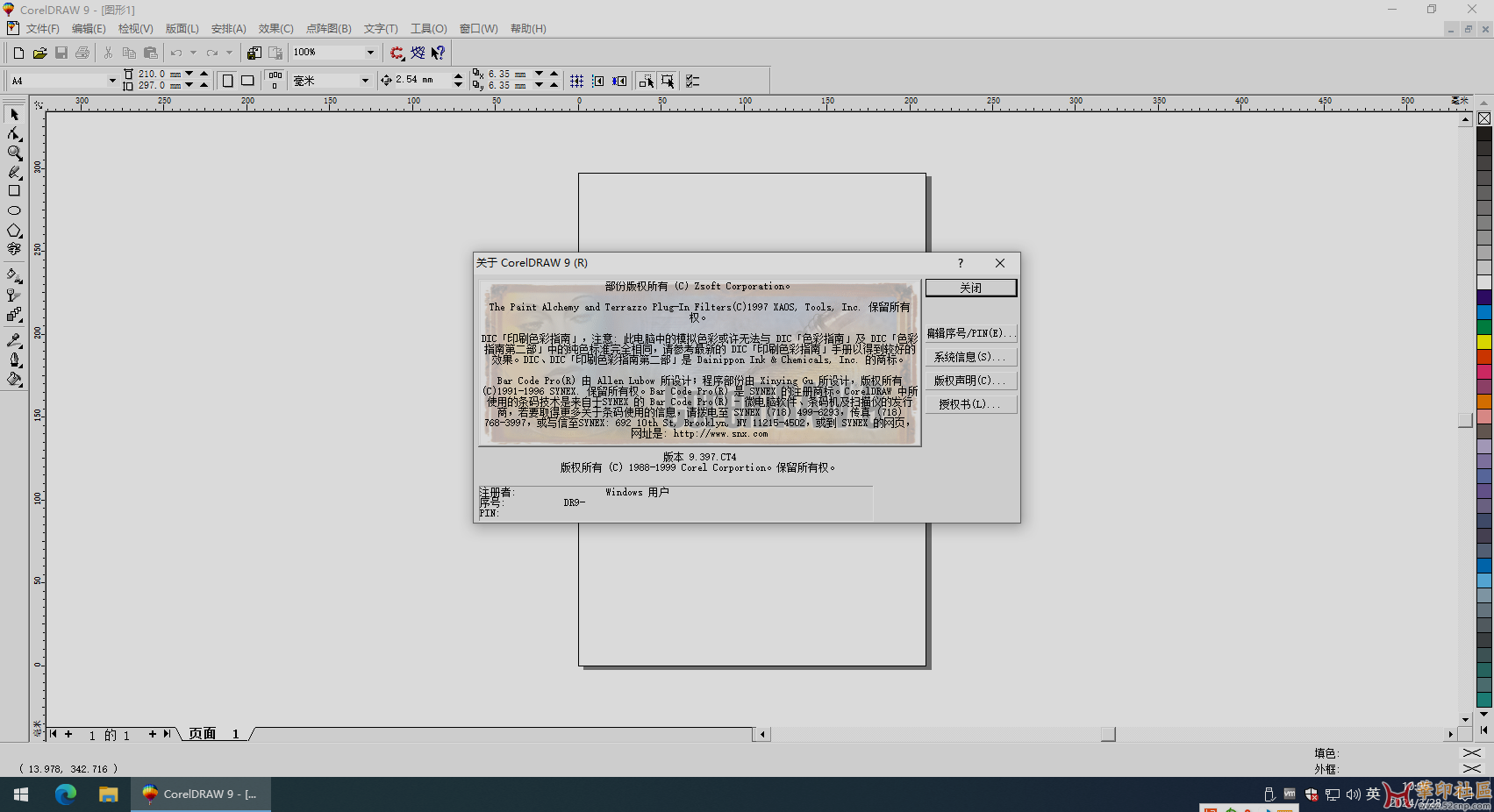This screenshot has width=1494, height=812.
Task: Expand the A4 paper size dropdown
Action: point(112,81)
